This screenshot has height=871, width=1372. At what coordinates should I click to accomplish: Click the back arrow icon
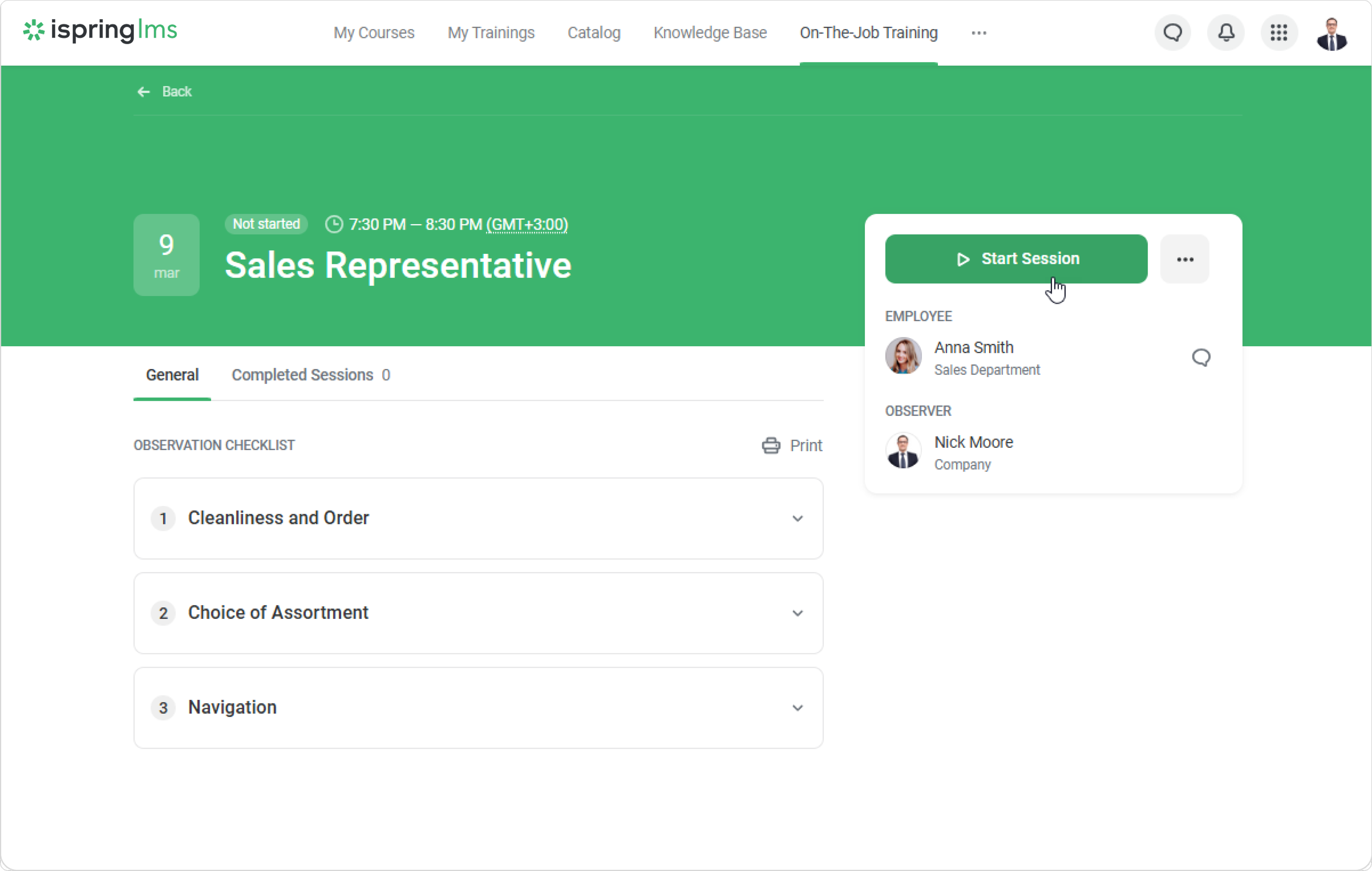pos(144,92)
